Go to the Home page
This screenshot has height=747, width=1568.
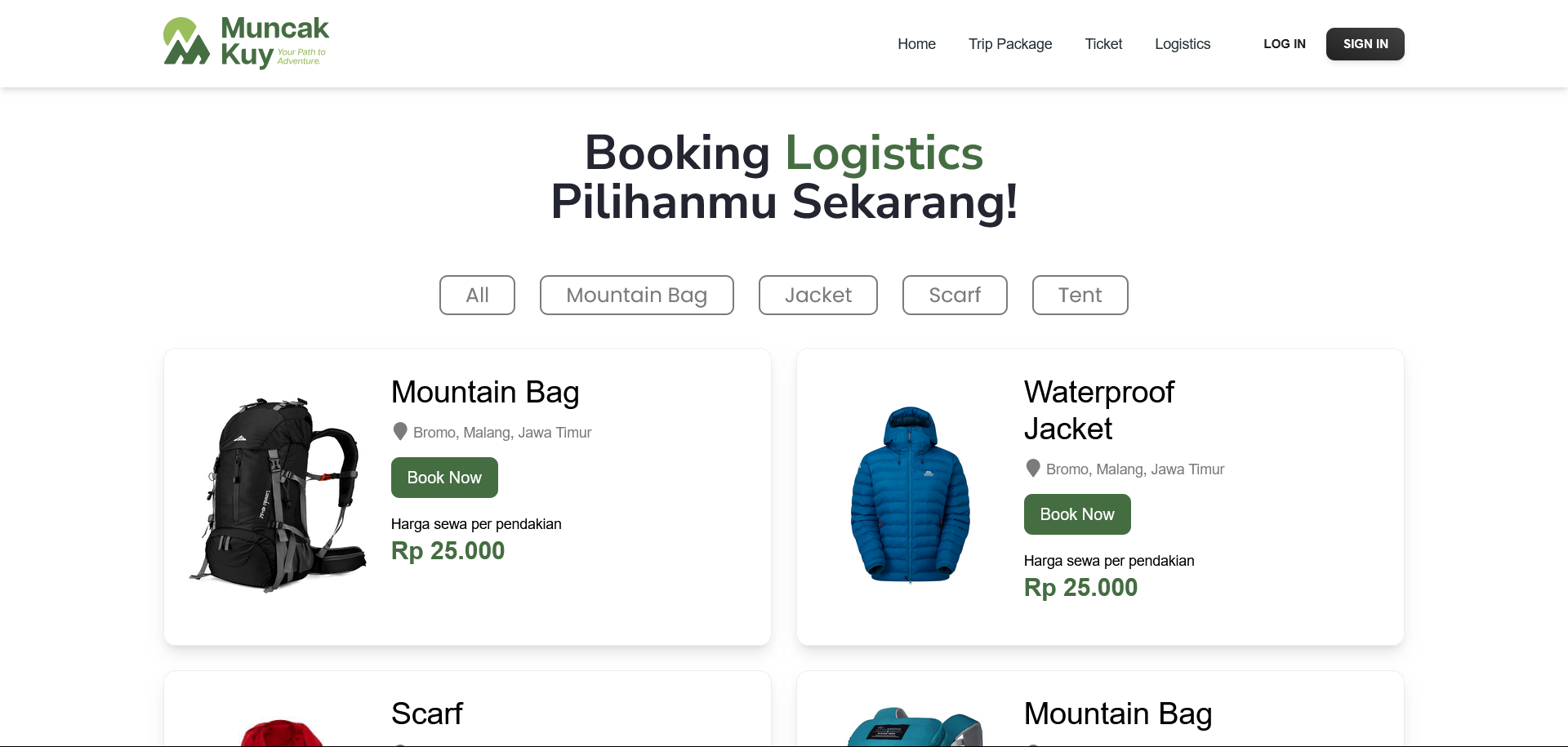coord(916,44)
